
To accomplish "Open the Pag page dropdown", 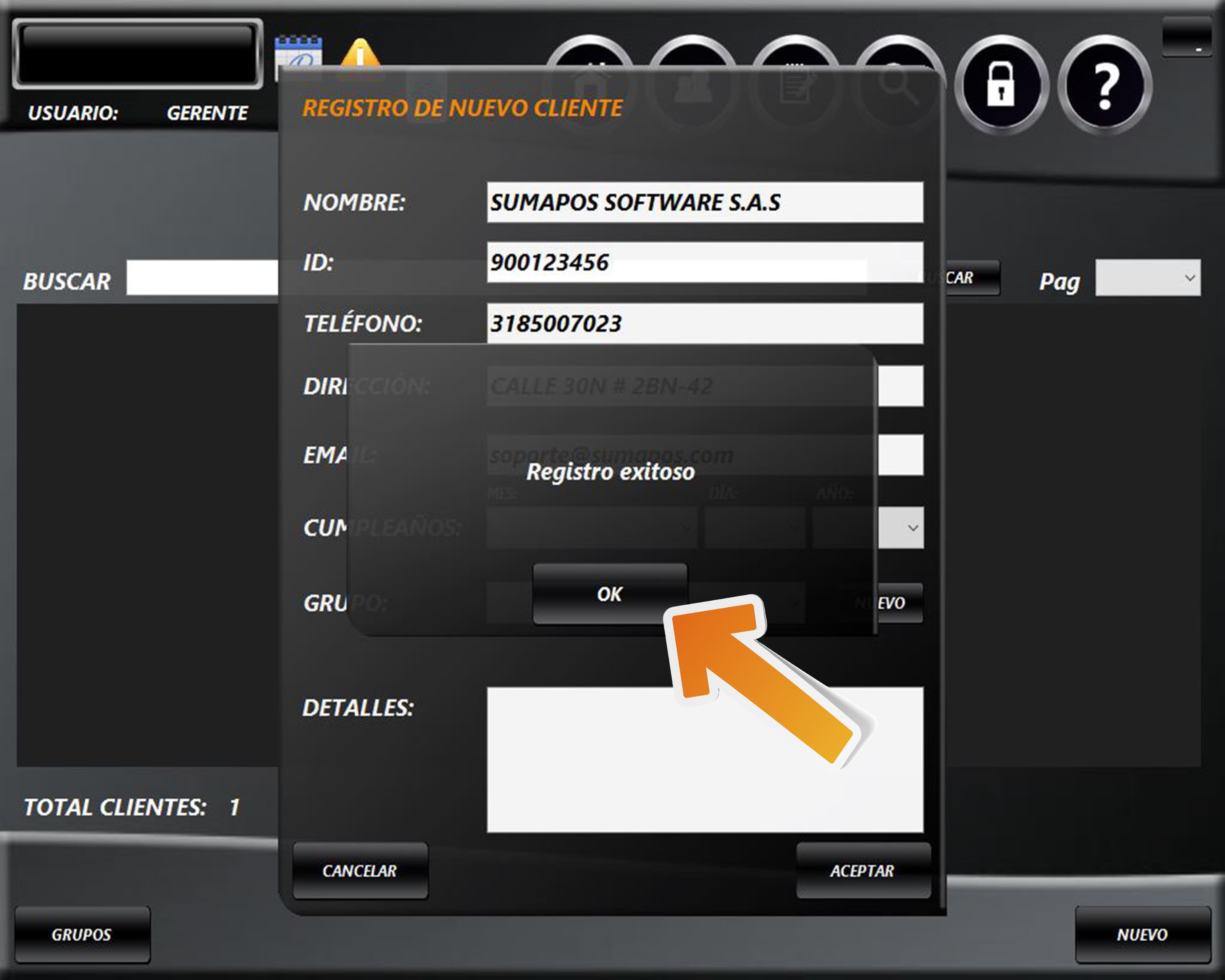I will pos(1148,278).
